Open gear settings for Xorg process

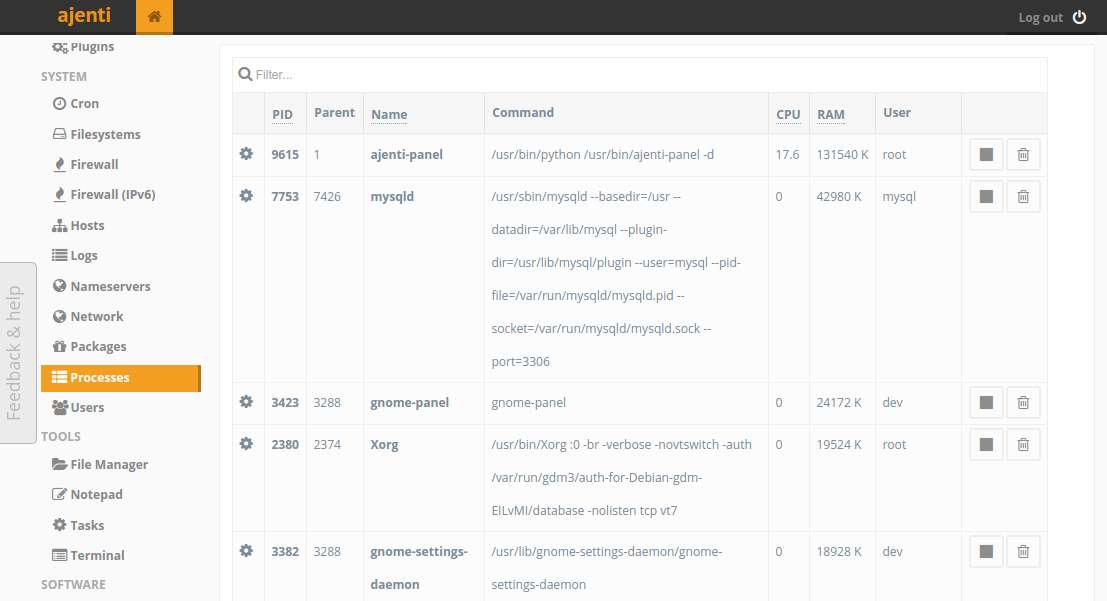click(x=246, y=444)
